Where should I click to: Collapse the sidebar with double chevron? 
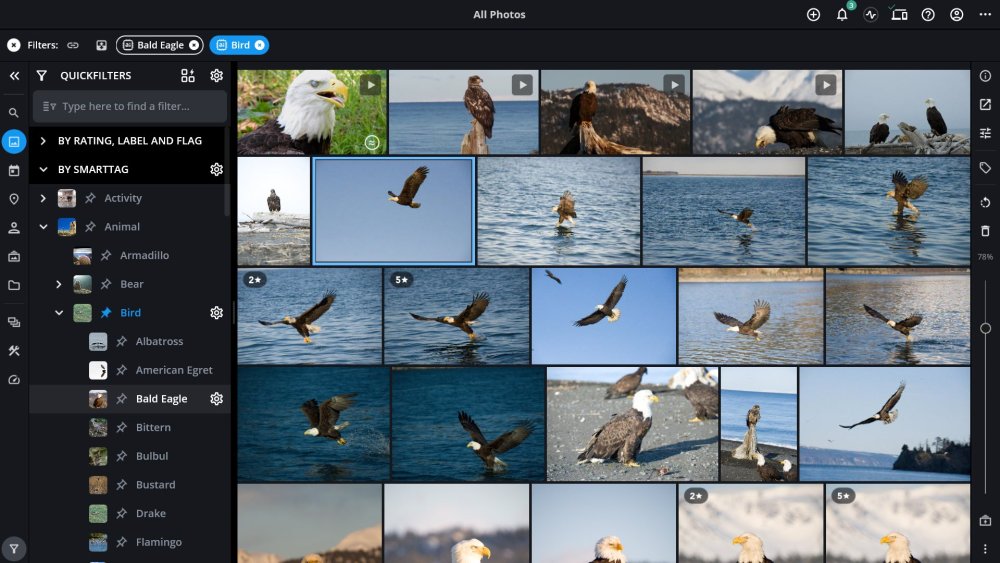coord(14,76)
